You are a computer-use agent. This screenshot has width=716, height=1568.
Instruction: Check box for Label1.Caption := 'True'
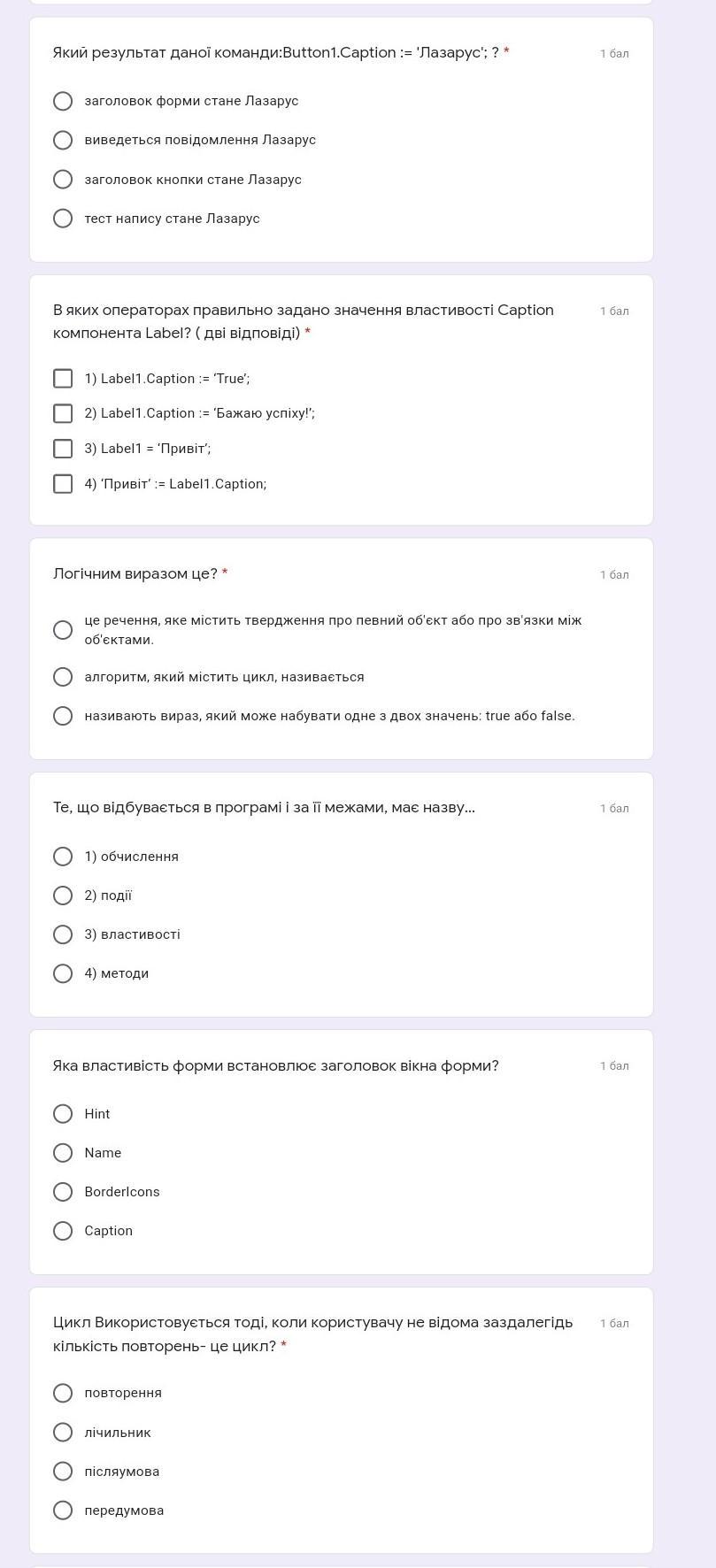coord(63,379)
